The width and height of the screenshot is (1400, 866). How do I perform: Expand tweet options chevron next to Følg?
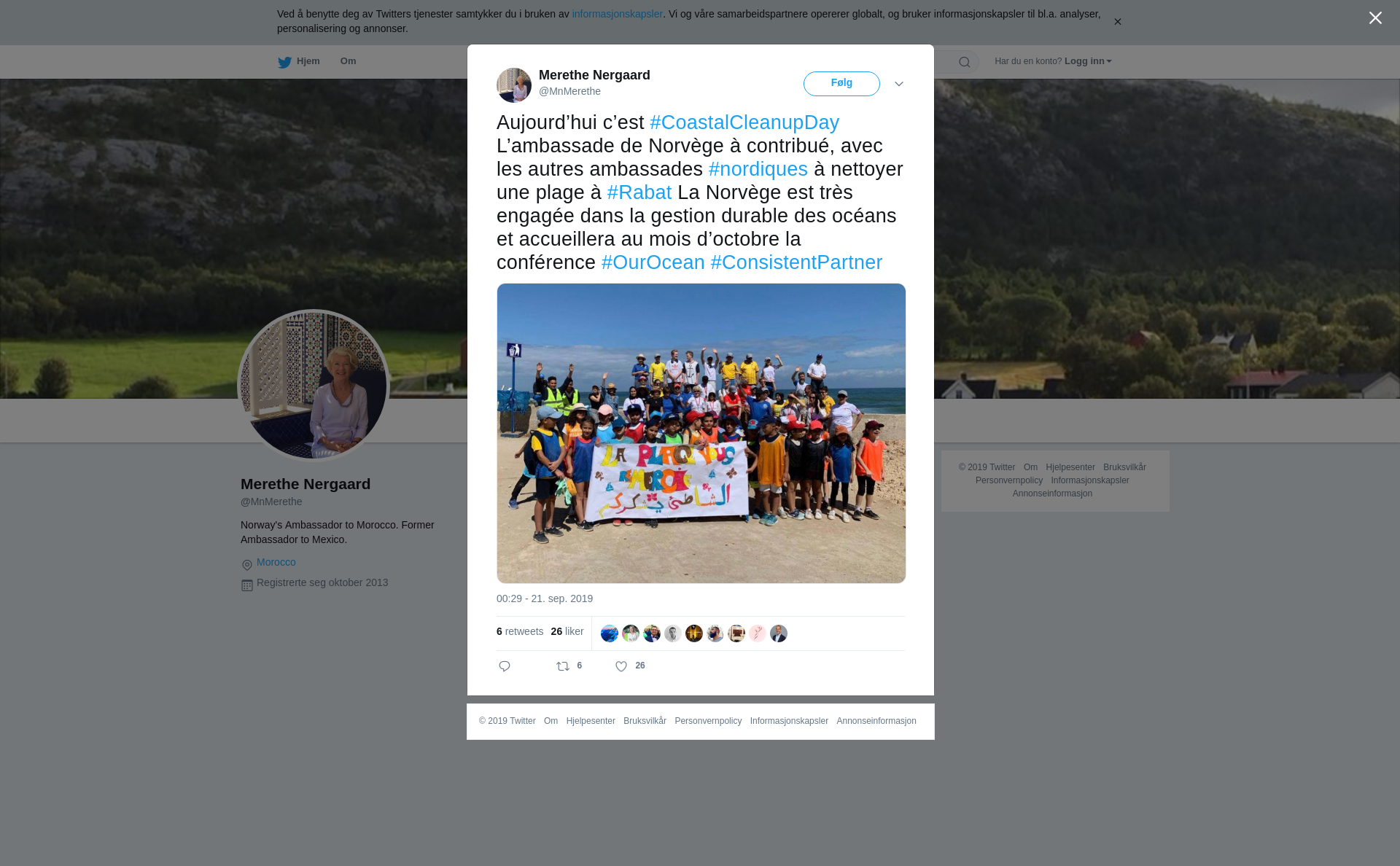click(899, 84)
